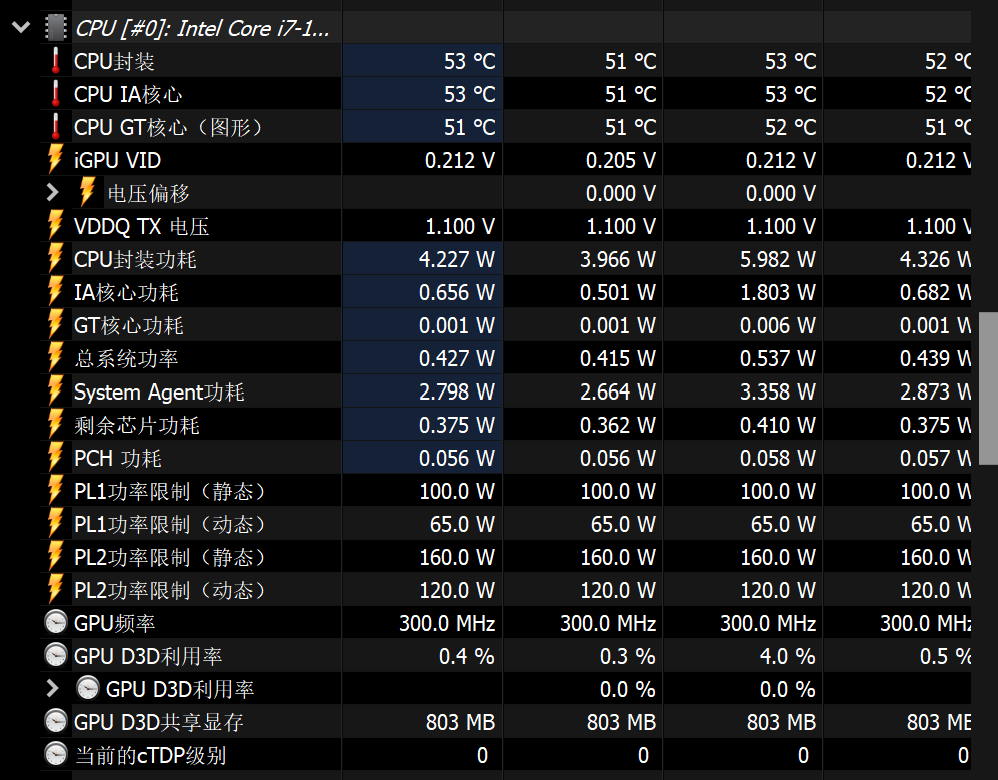Click the 4.227 W current value cell
The width and height of the screenshot is (998, 780).
pyautogui.click(x=457, y=260)
